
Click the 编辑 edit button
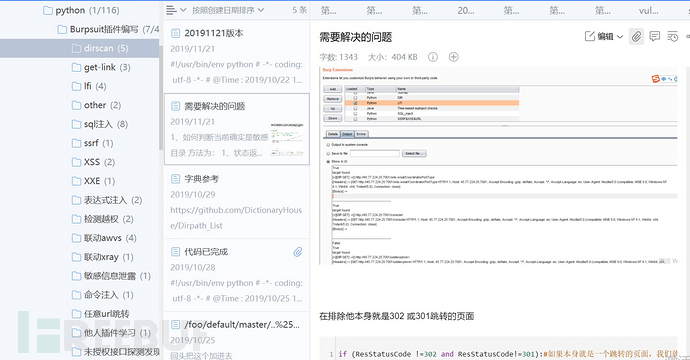click(599, 37)
